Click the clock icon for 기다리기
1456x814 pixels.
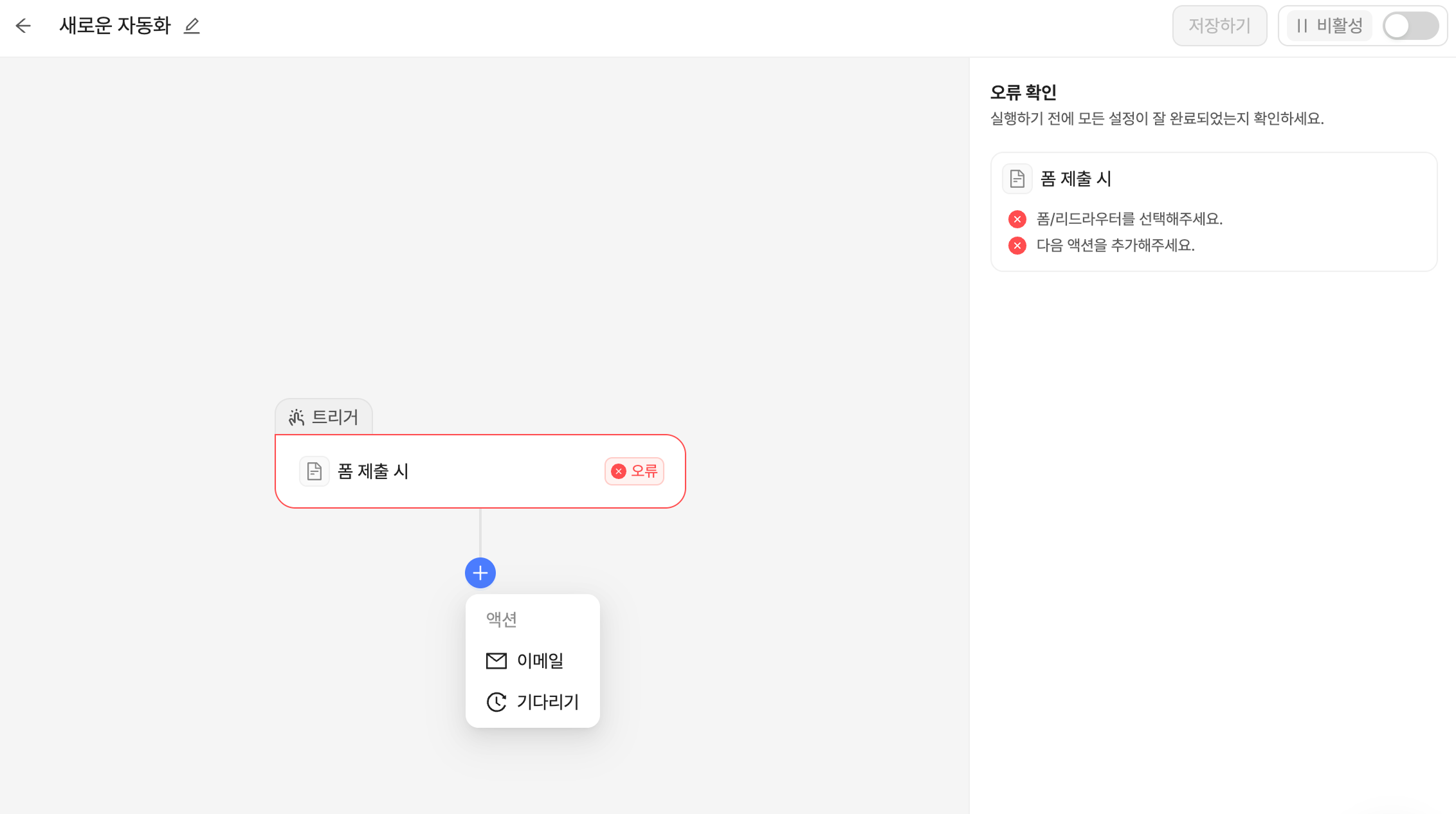click(496, 701)
